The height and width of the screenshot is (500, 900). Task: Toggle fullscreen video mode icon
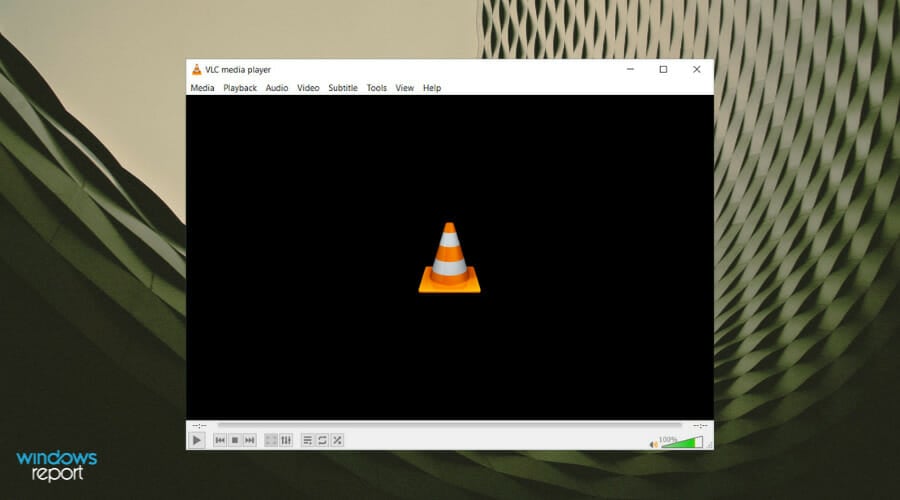(271, 440)
